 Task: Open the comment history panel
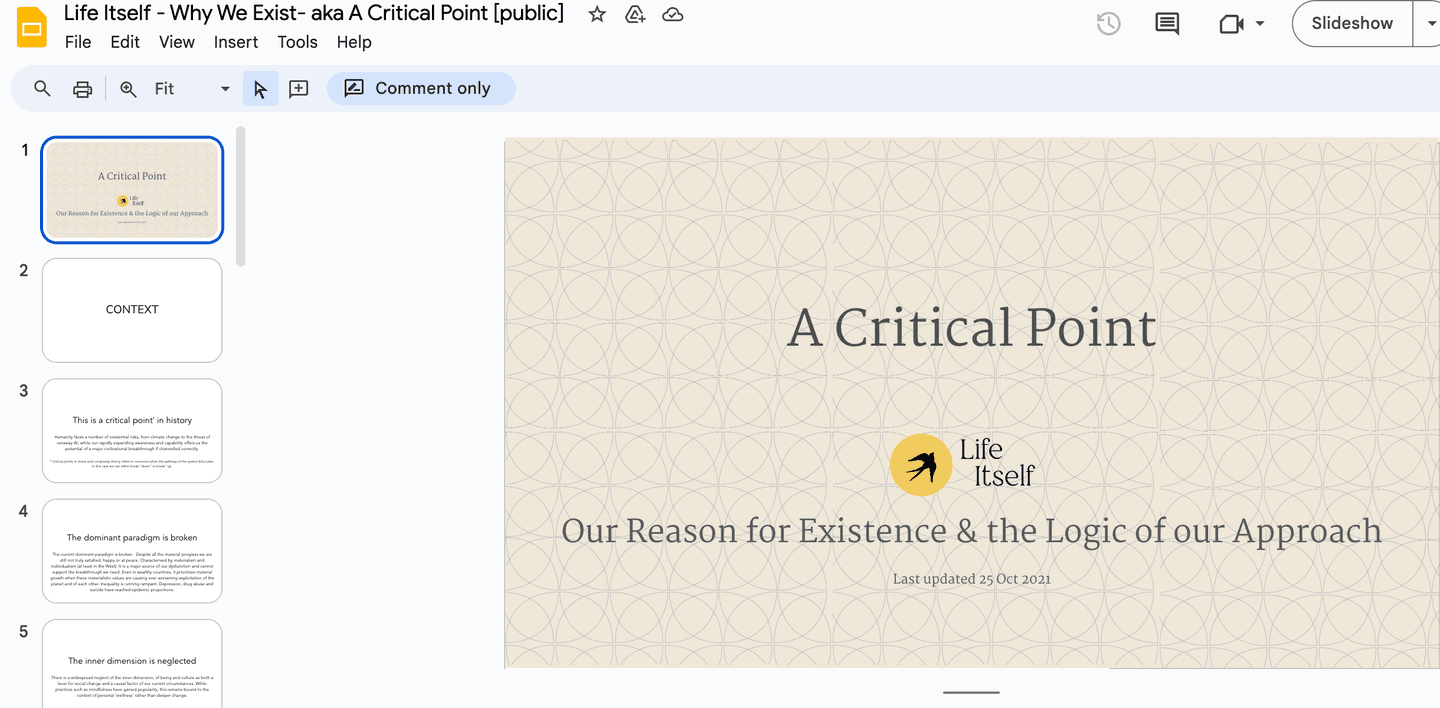1167,22
